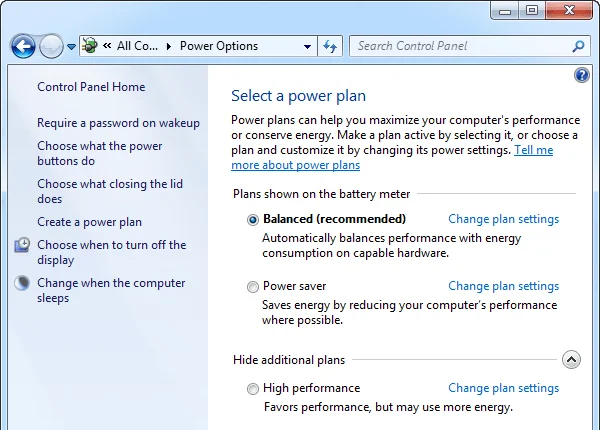Open Change plan settings for Balanced

pos(503,219)
